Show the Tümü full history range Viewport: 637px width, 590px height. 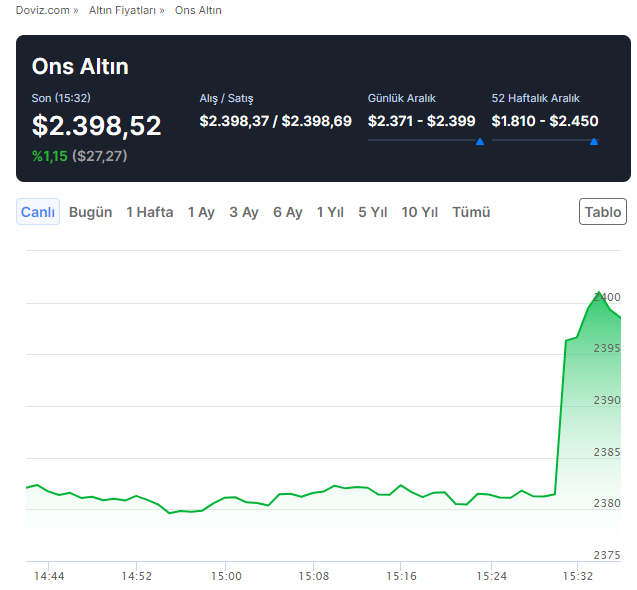pyautogui.click(x=471, y=212)
